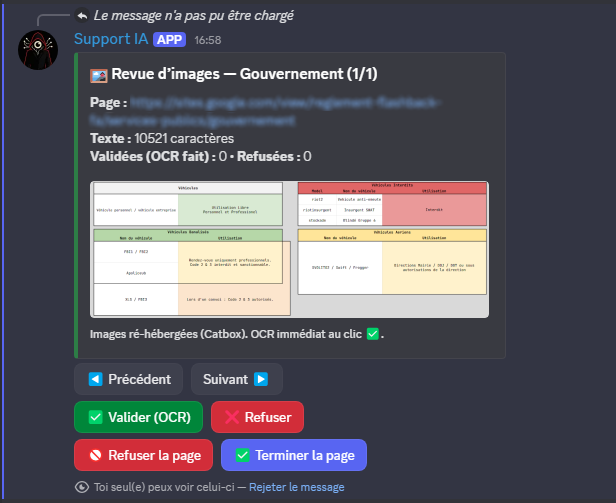Click the right arrow icon on Suivant
The height and width of the screenshot is (503, 616).
pos(260,380)
